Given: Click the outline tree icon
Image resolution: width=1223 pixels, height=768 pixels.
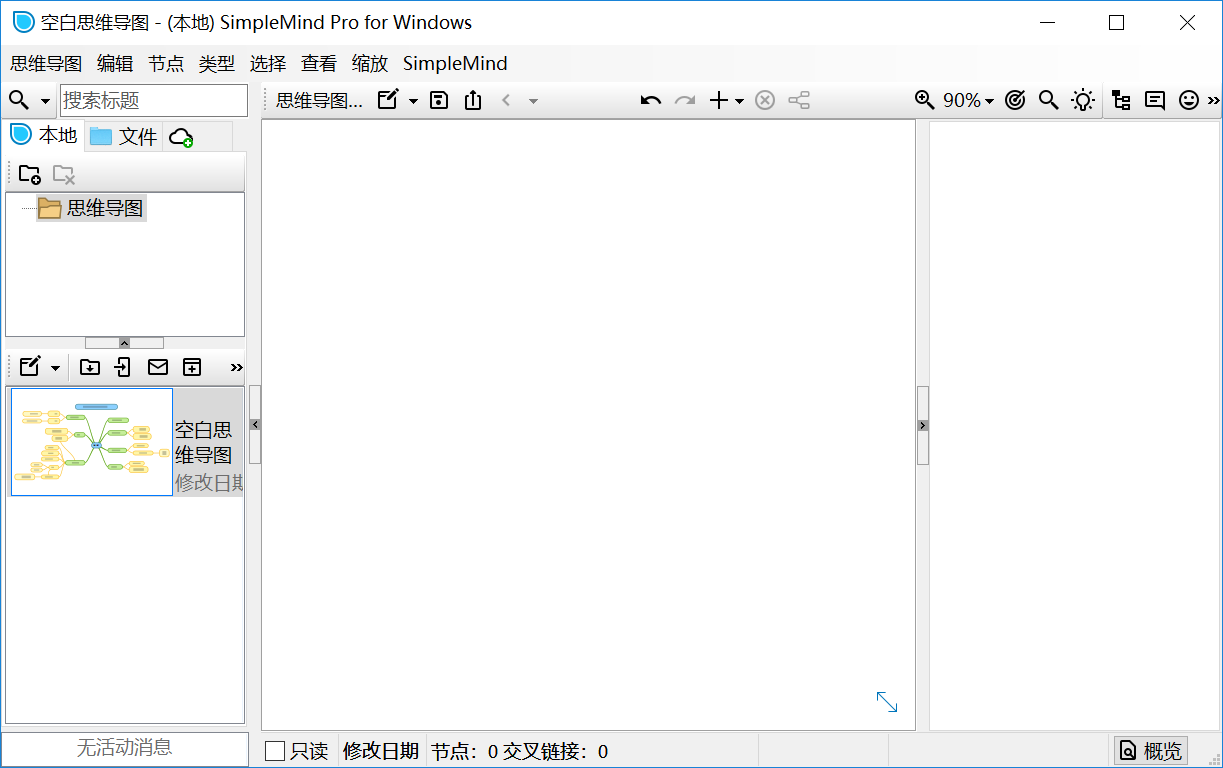Looking at the screenshot, I should 1121,100.
